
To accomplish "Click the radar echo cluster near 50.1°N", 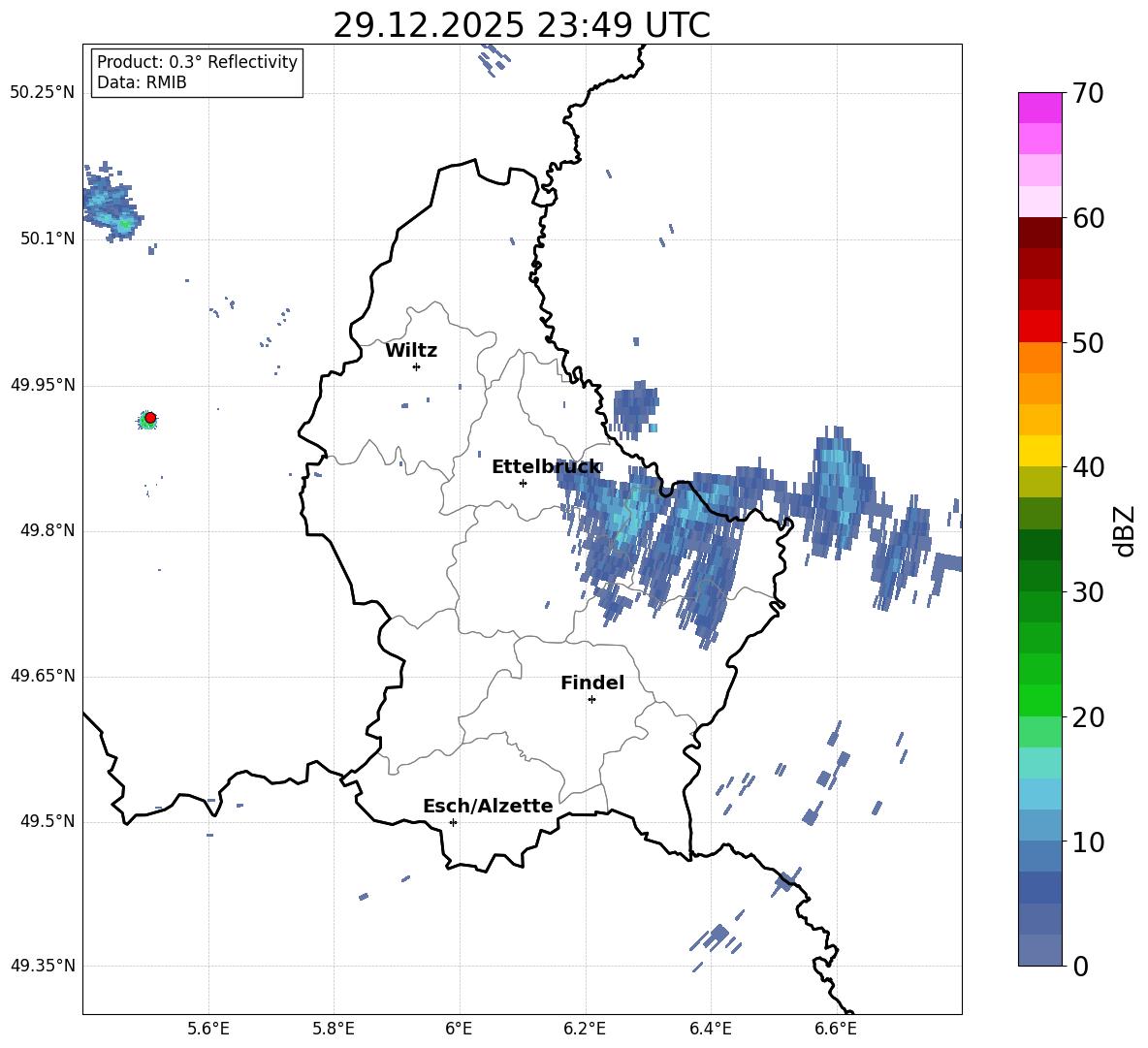I will [x=112, y=204].
